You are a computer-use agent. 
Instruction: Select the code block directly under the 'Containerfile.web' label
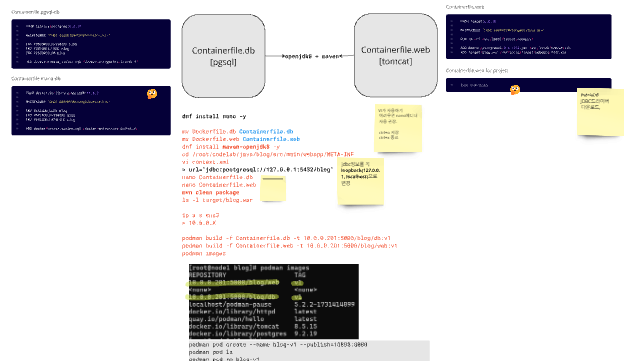[529, 37]
